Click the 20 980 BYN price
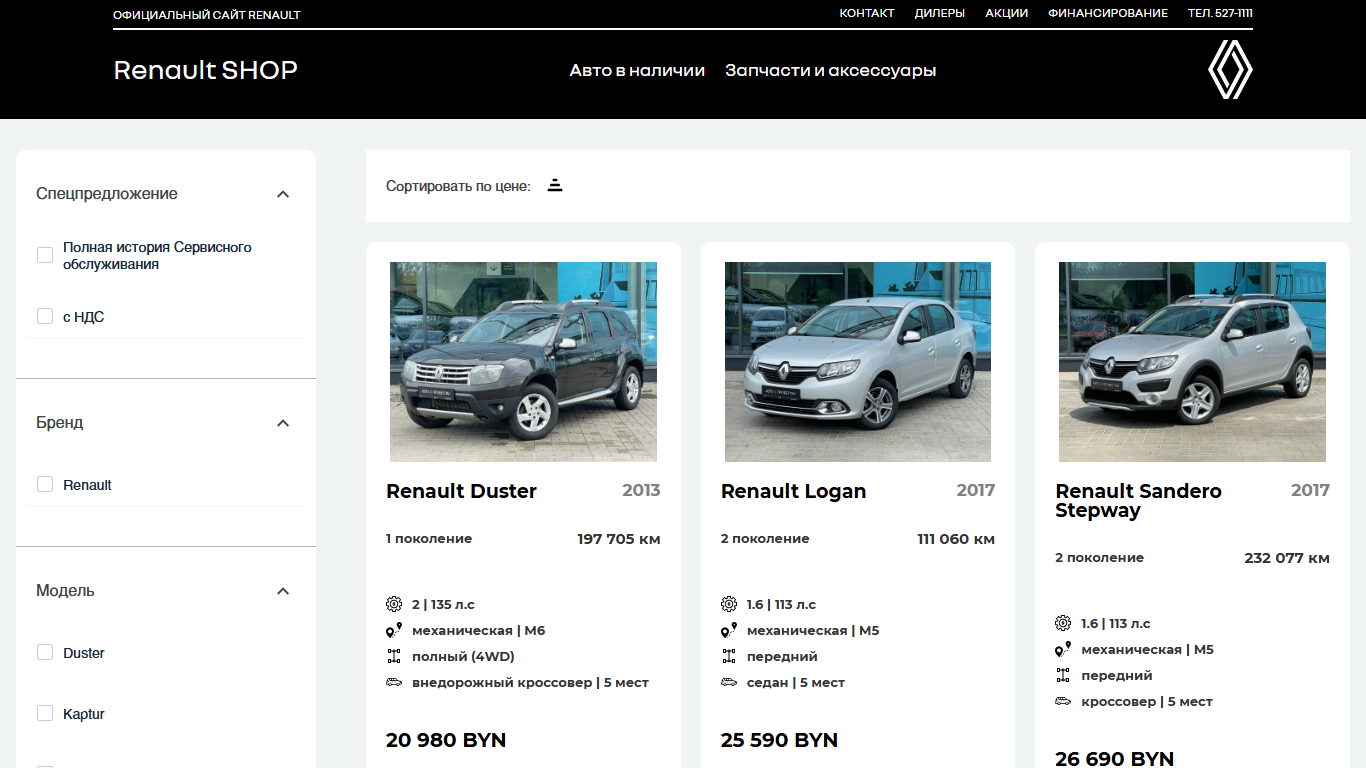 (x=446, y=740)
